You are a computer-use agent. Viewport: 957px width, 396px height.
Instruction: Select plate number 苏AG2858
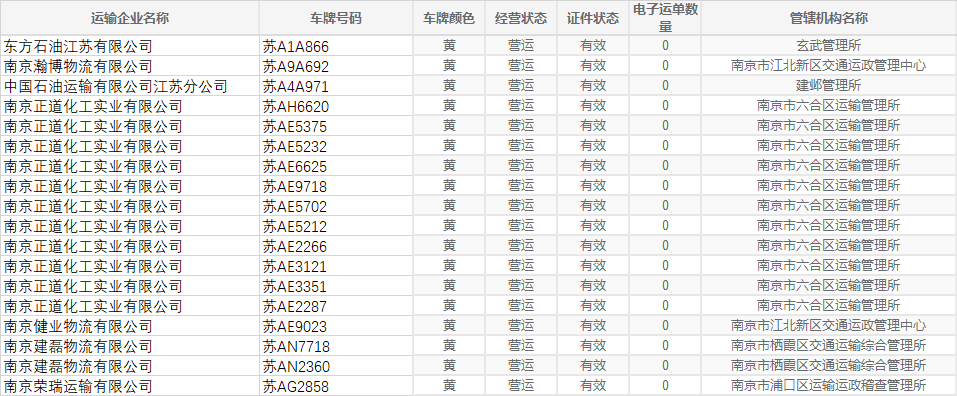[x=336, y=386]
